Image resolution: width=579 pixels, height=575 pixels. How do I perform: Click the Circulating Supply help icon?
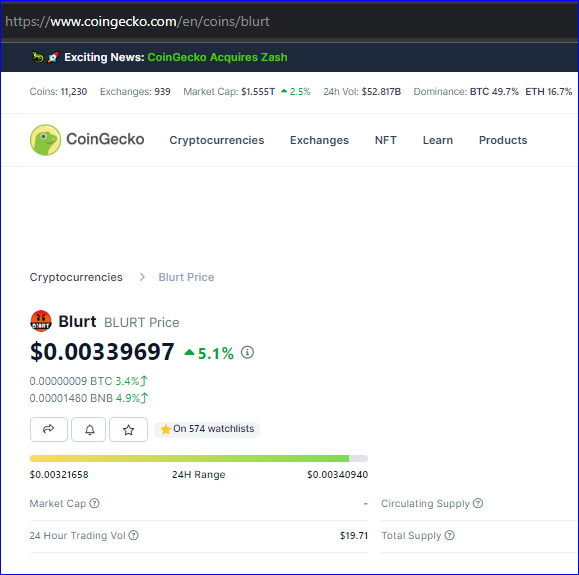tap(478, 503)
